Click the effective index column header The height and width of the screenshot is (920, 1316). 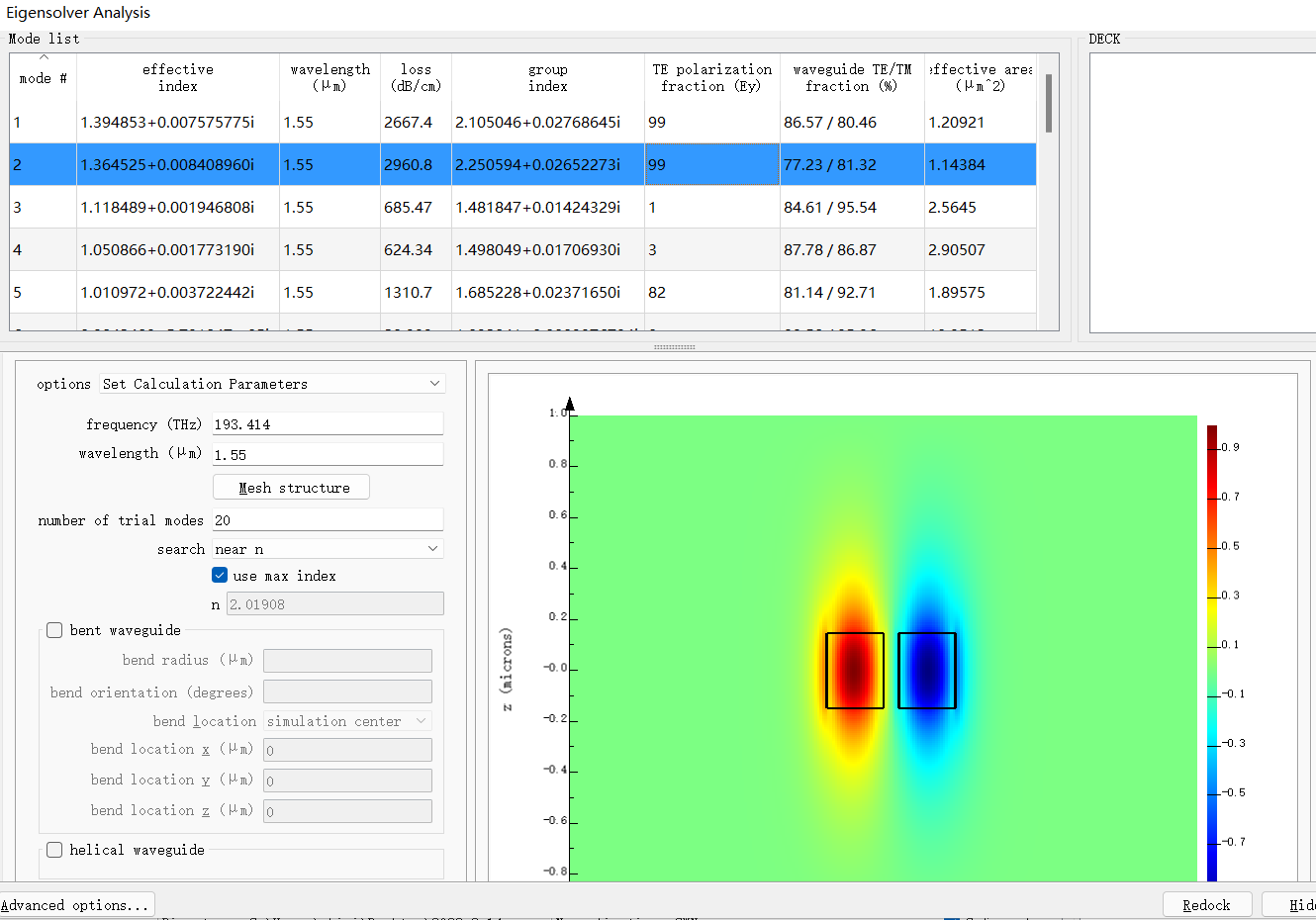(x=178, y=78)
